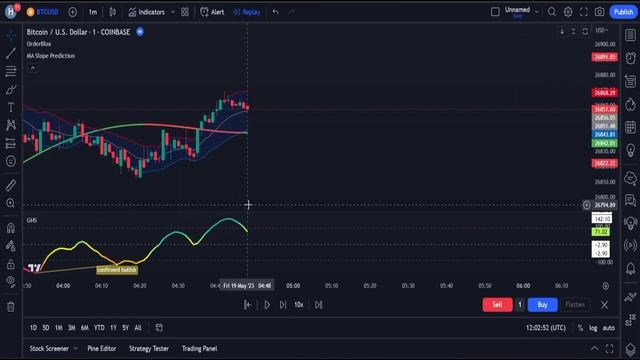Screen dimensions: 640x360
Task: Select the zoom-in tool
Action: tap(11, 203)
